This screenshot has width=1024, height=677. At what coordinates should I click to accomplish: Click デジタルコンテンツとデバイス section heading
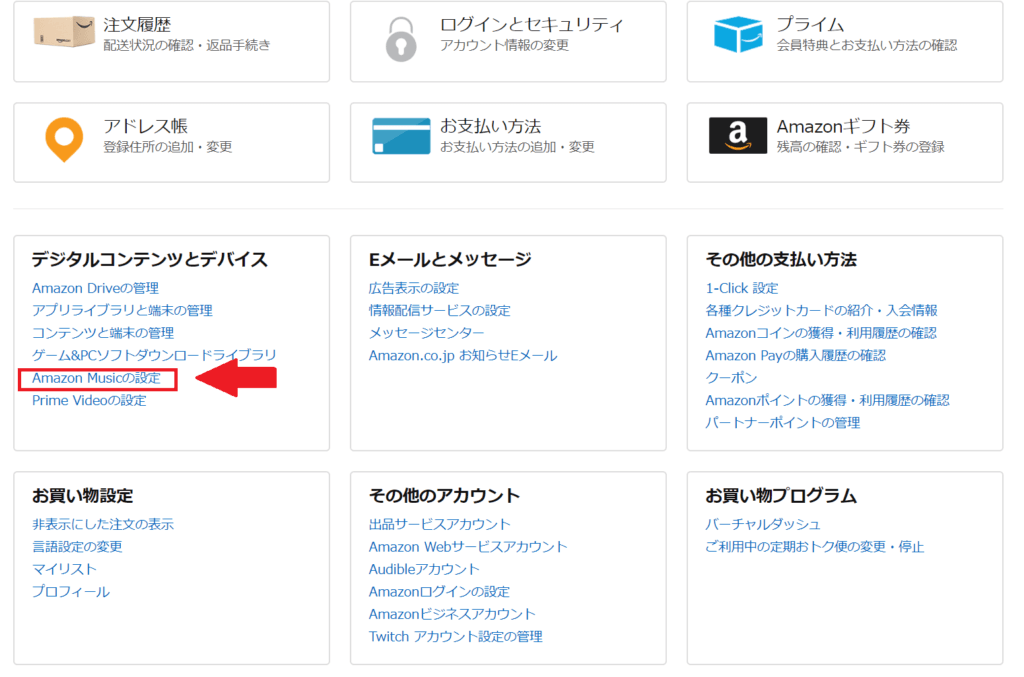point(150,259)
